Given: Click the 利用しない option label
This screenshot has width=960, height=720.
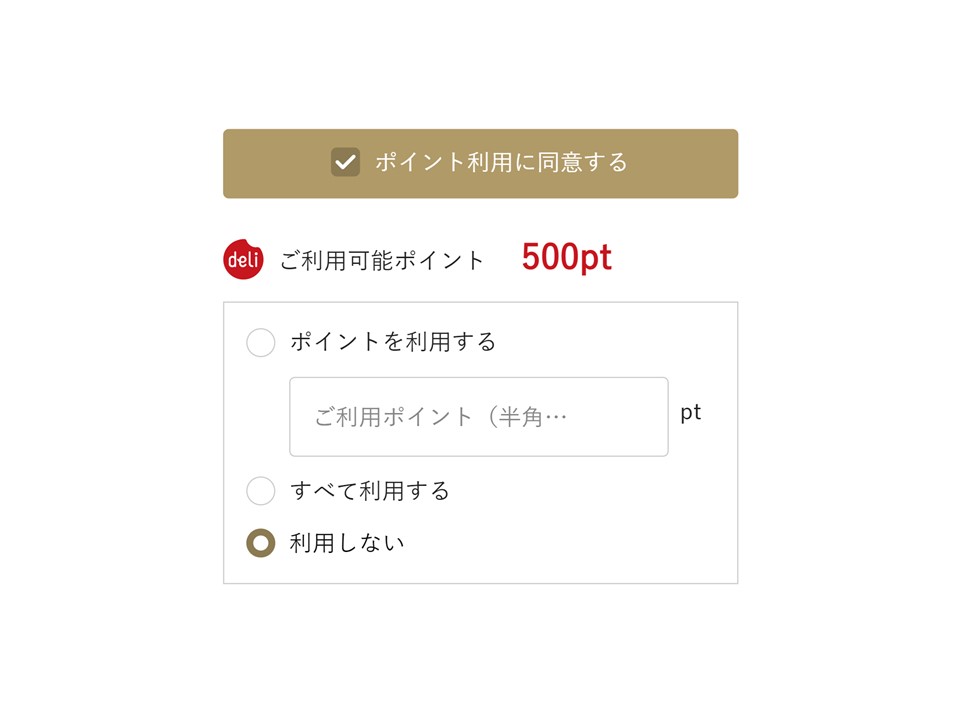Looking at the screenshot, I should click(x=347, y=544).
